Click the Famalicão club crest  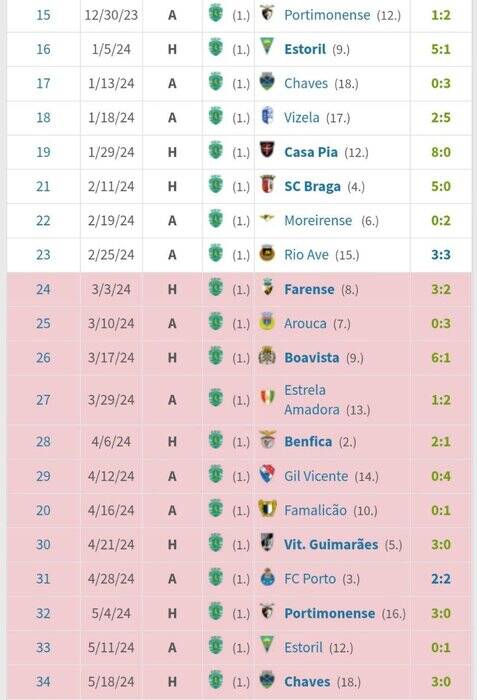tap(267, 508)
